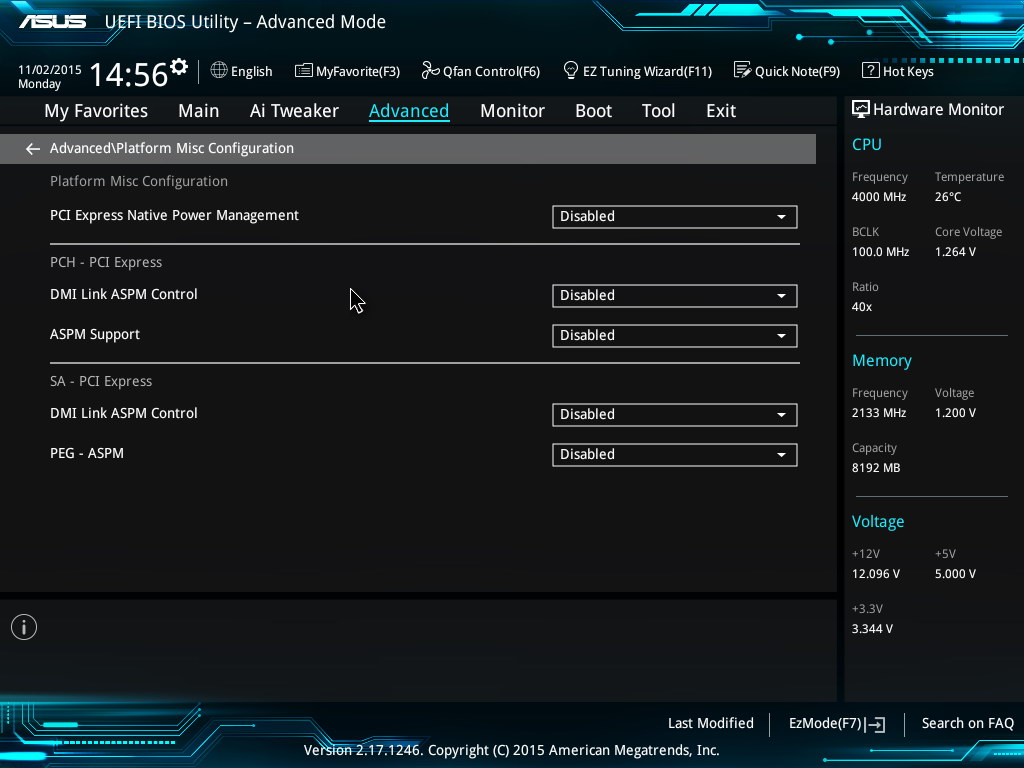Switch to the Ai Tweaker tab
The width and height of the screenshot is (1024, 768).
pyautogui.click(x=294, y=111)
